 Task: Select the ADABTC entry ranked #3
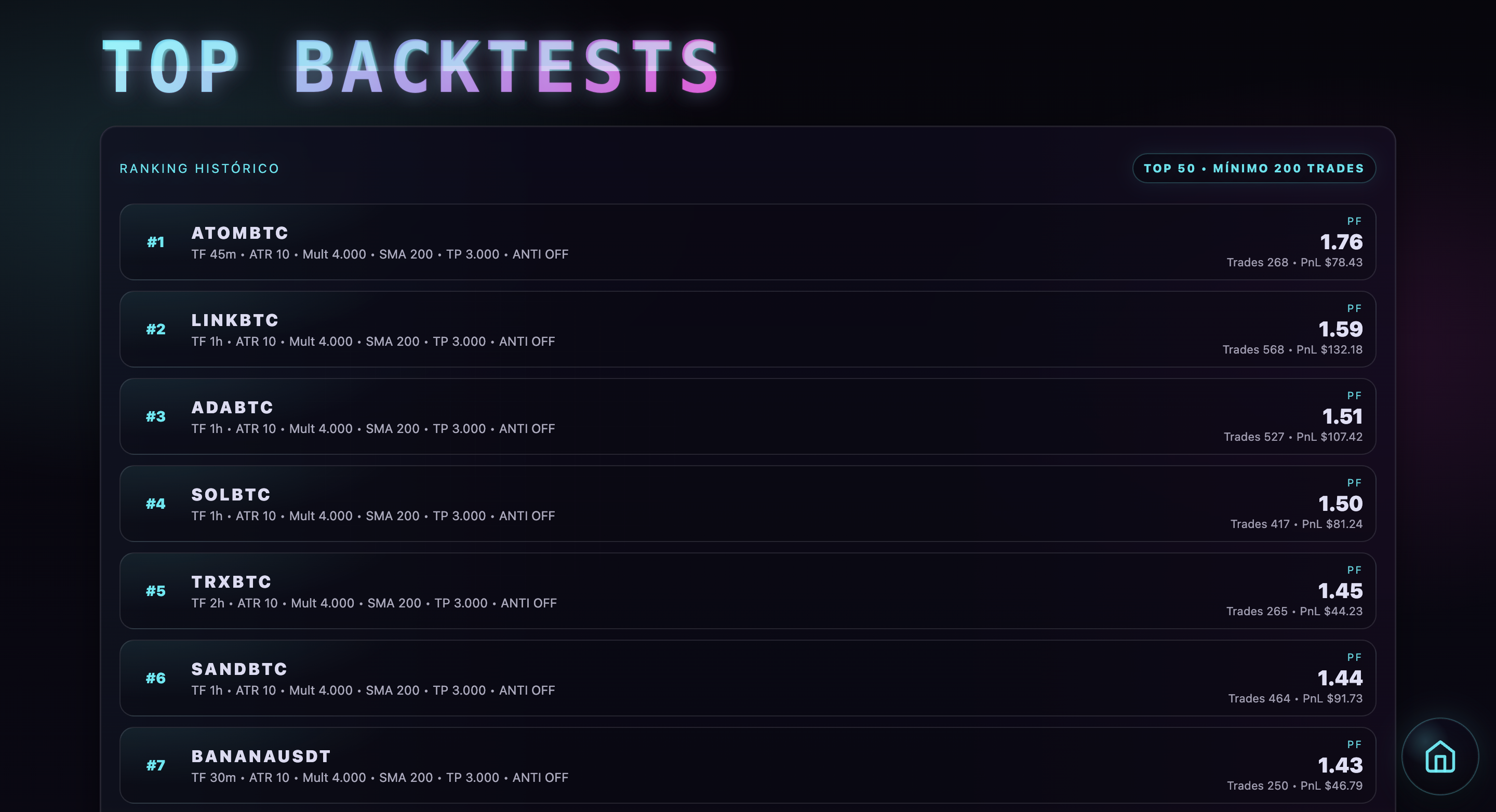(748, 416)
